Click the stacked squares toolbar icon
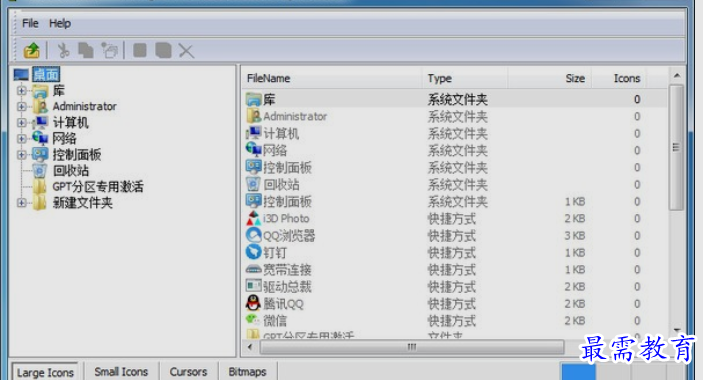 [x=163, y=50]
